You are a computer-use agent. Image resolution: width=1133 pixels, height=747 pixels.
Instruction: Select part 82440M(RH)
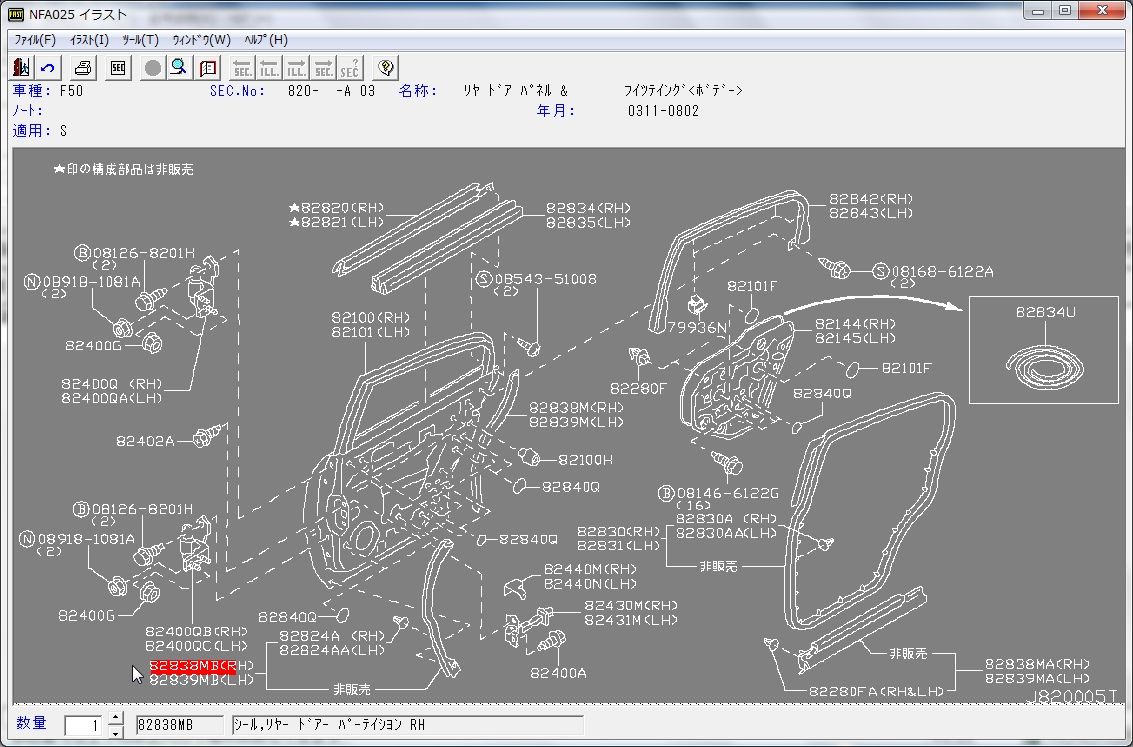click(x=590, y=569)
